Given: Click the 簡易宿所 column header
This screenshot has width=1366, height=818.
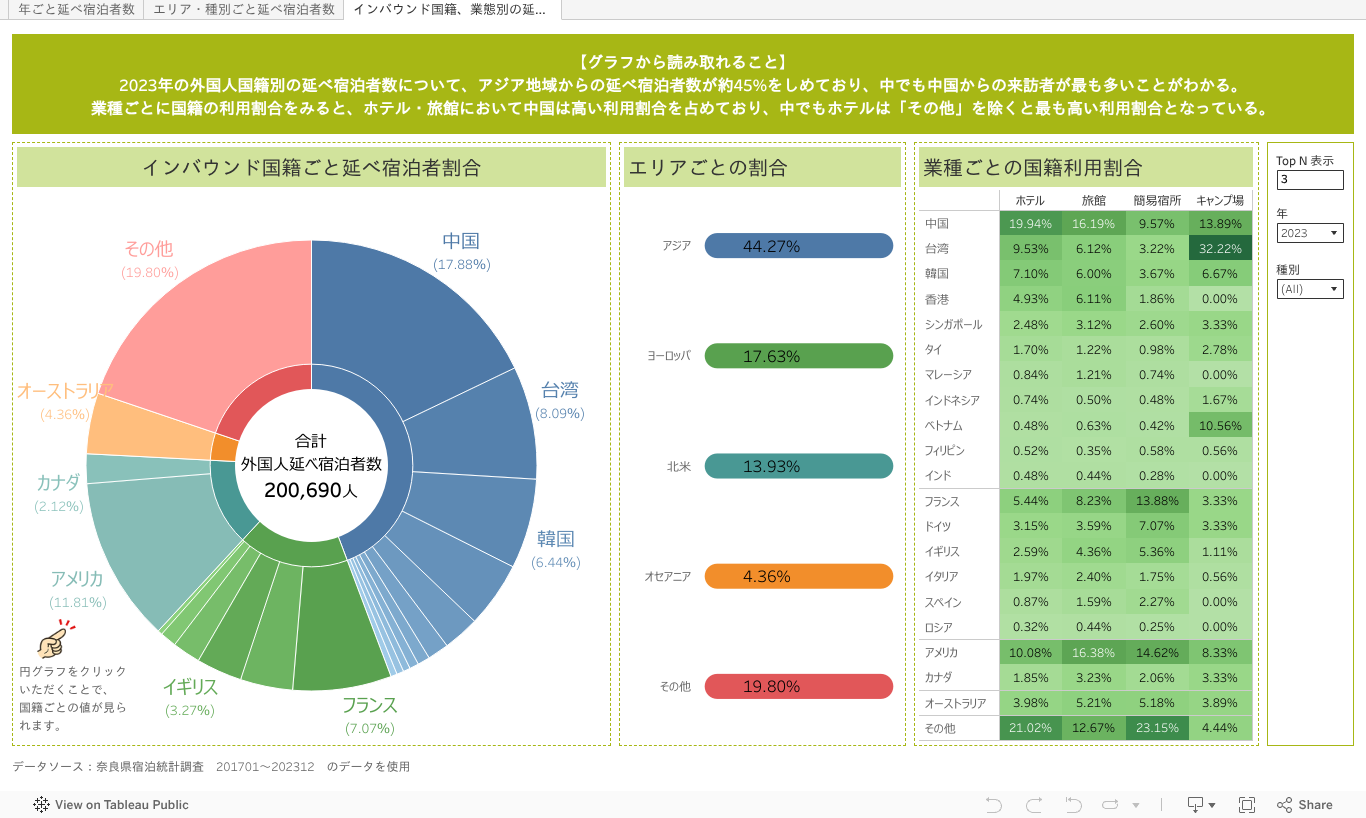Looking at the screenshot, I should pos(1157,200).
